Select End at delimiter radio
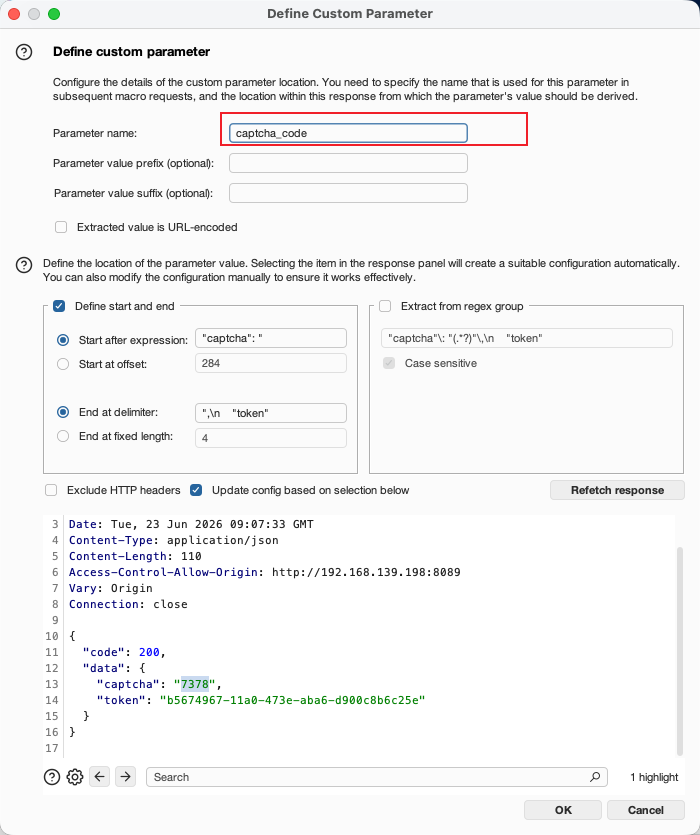This screenshot has width=700, height=835. (x=63, y=412)
